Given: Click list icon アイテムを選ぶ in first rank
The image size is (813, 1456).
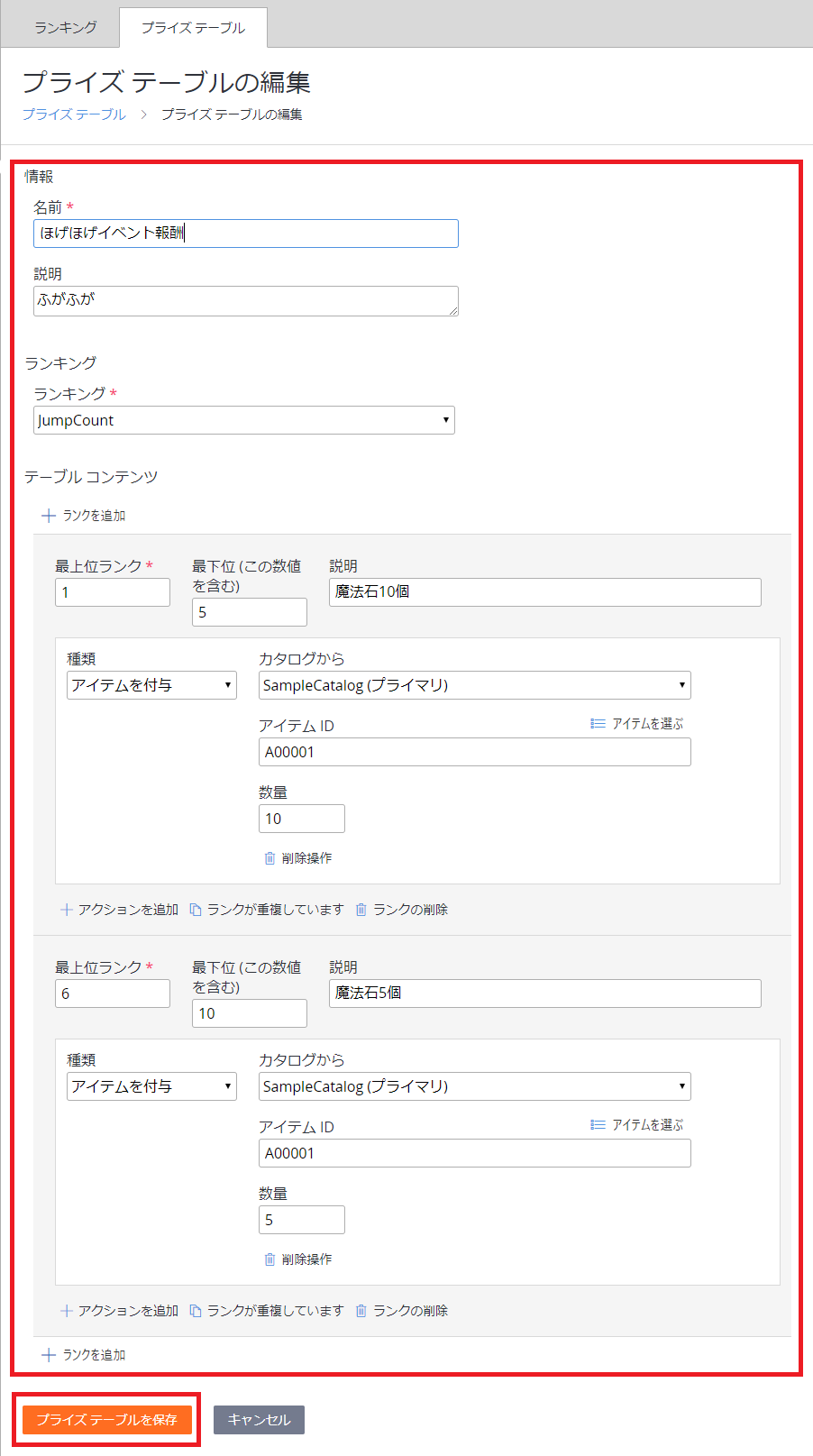Looking at the screenshot, I should point(598,724).
